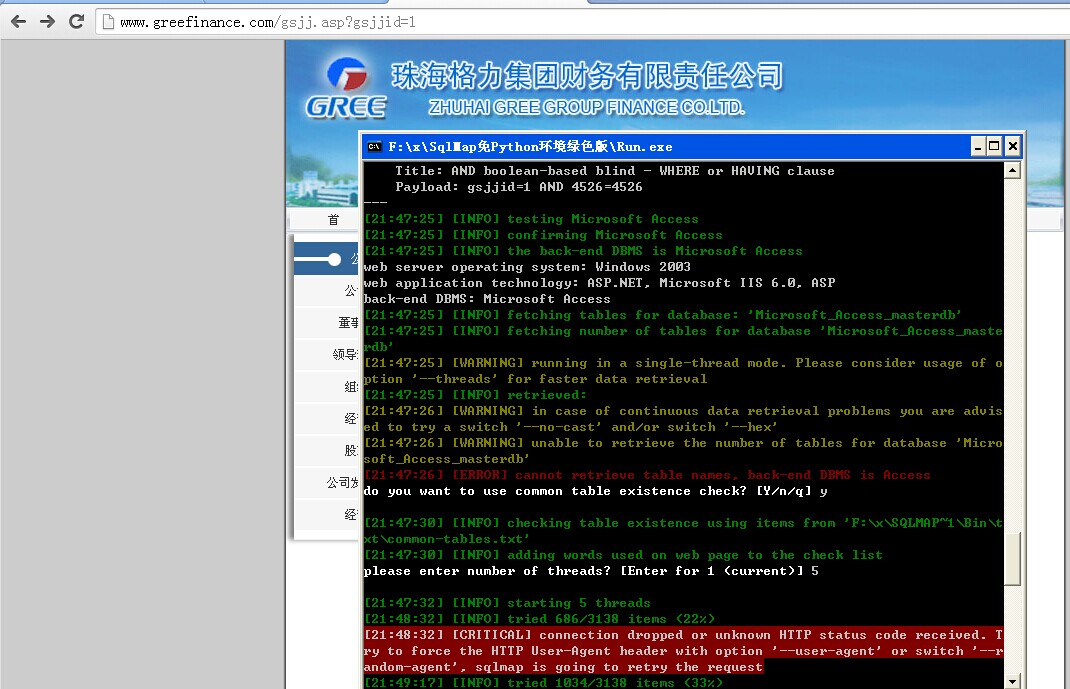Screen dimensions: 1070x689
Task: Click the 'starting 5 threads' log line
Action: click(x=507, y=603)
